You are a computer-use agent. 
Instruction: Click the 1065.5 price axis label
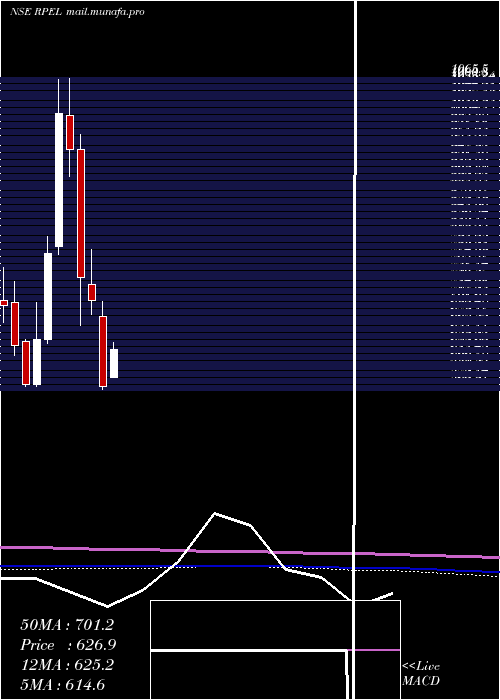473,71
